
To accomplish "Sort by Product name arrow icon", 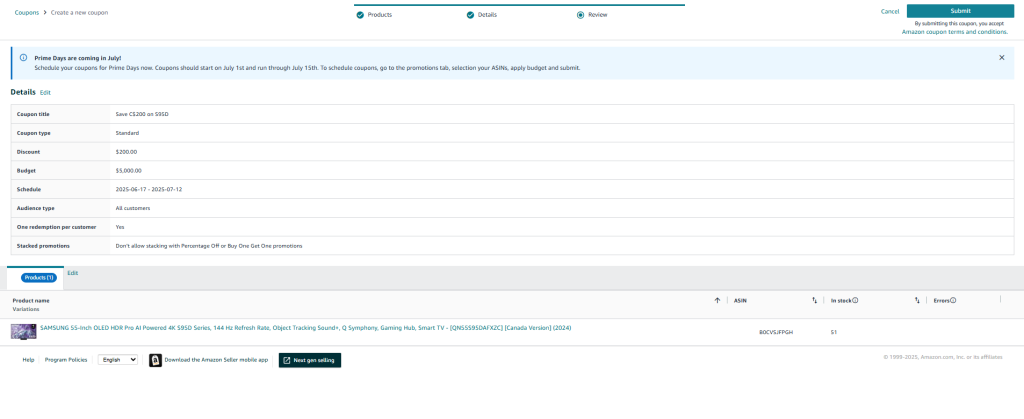I will (x=717, y=300).
